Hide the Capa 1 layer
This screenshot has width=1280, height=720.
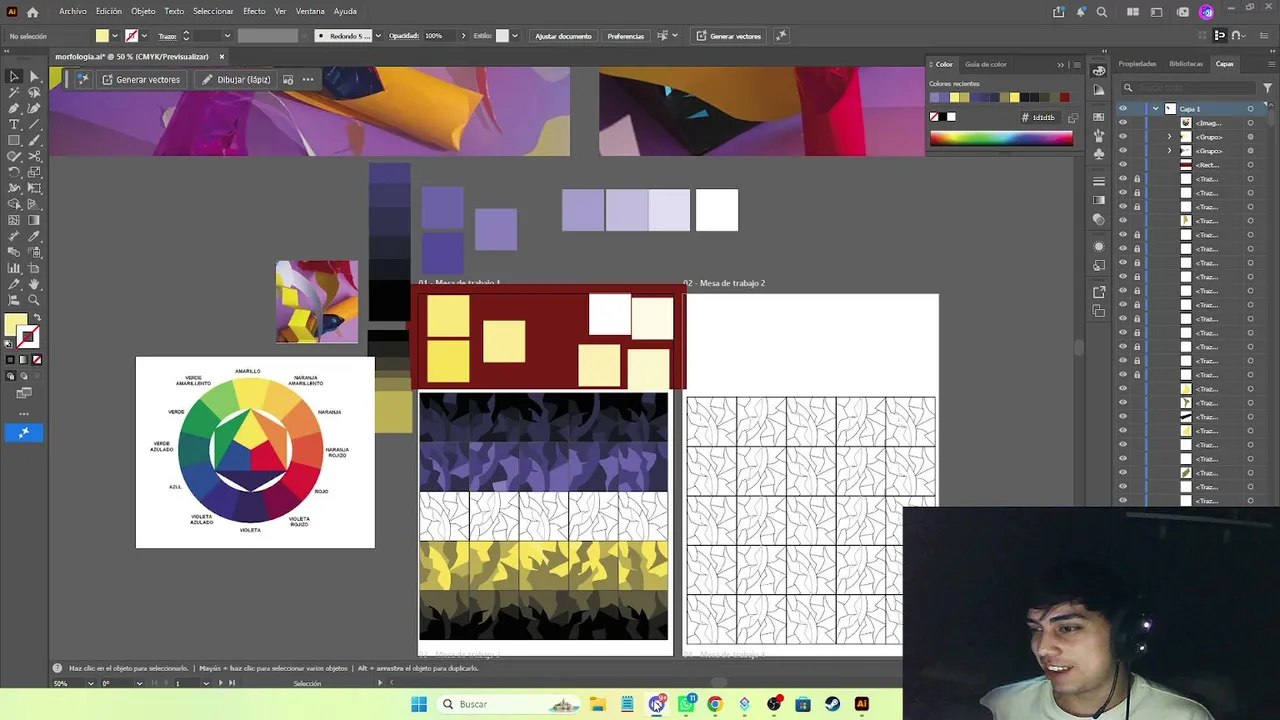1123,109
